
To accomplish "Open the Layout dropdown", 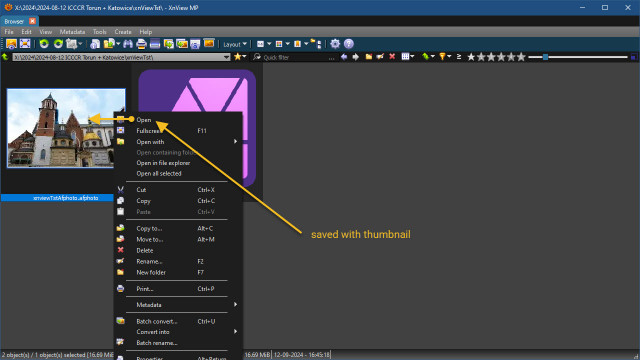I will (235, 44).
